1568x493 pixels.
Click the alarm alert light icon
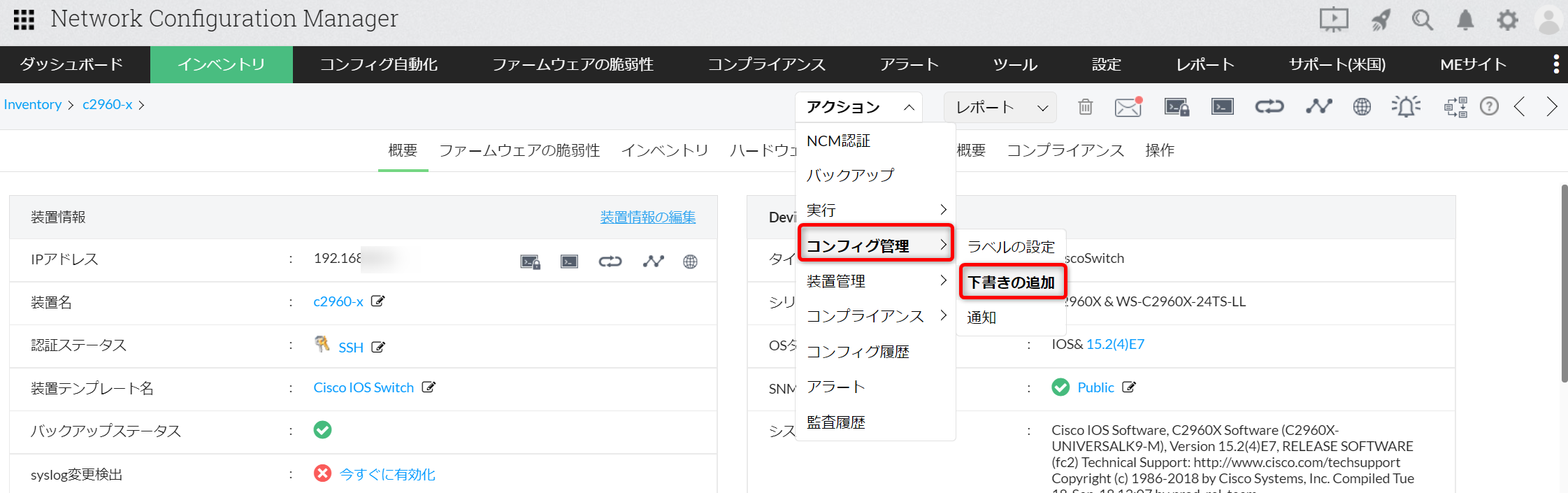[x=1406, y=106]
